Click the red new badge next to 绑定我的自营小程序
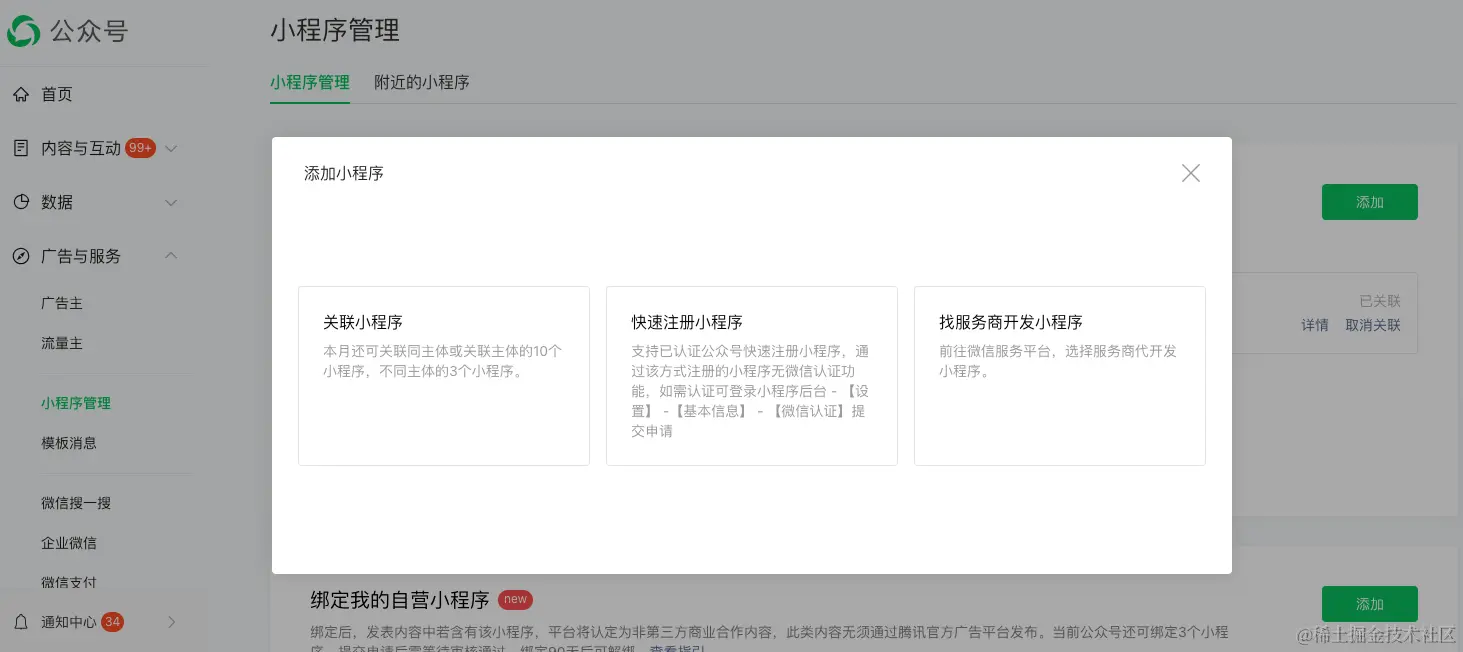1463x652 pixels. (515, 600)
